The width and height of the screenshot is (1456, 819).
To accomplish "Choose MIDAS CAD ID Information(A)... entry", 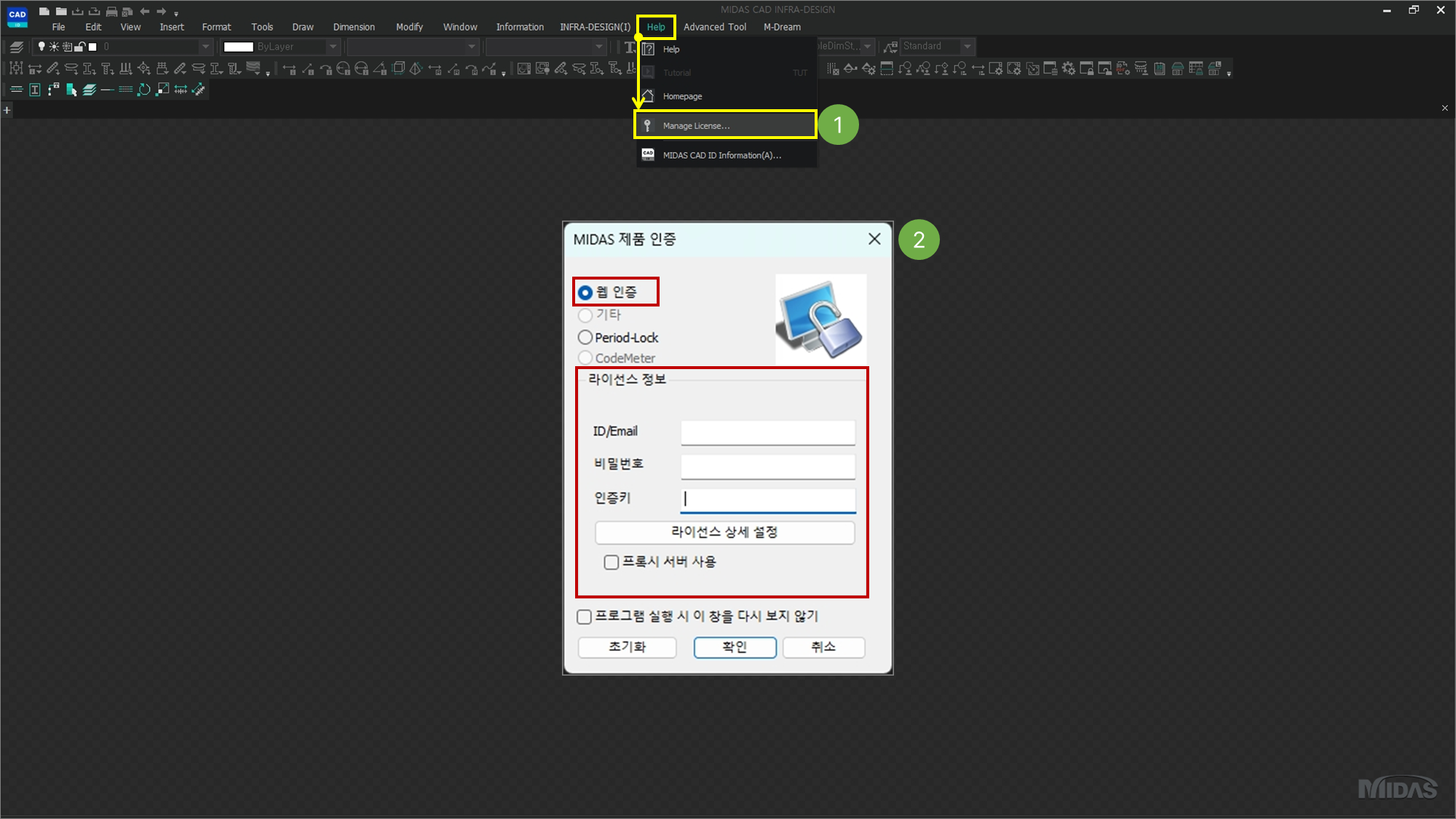I will pos(726,155).
